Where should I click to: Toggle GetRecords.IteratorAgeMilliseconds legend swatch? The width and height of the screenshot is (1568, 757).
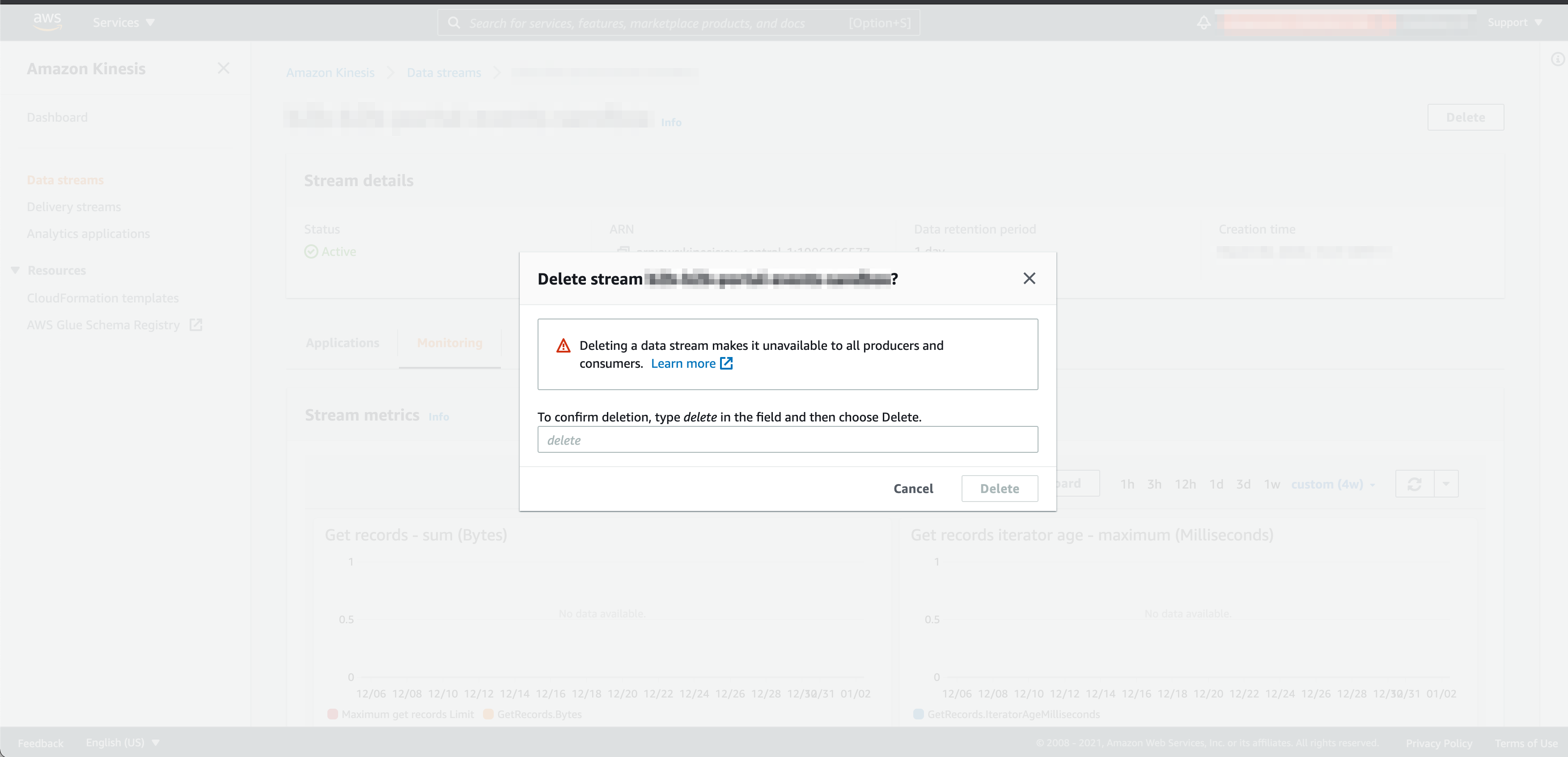pyautogui.click(x=919, y=714)
